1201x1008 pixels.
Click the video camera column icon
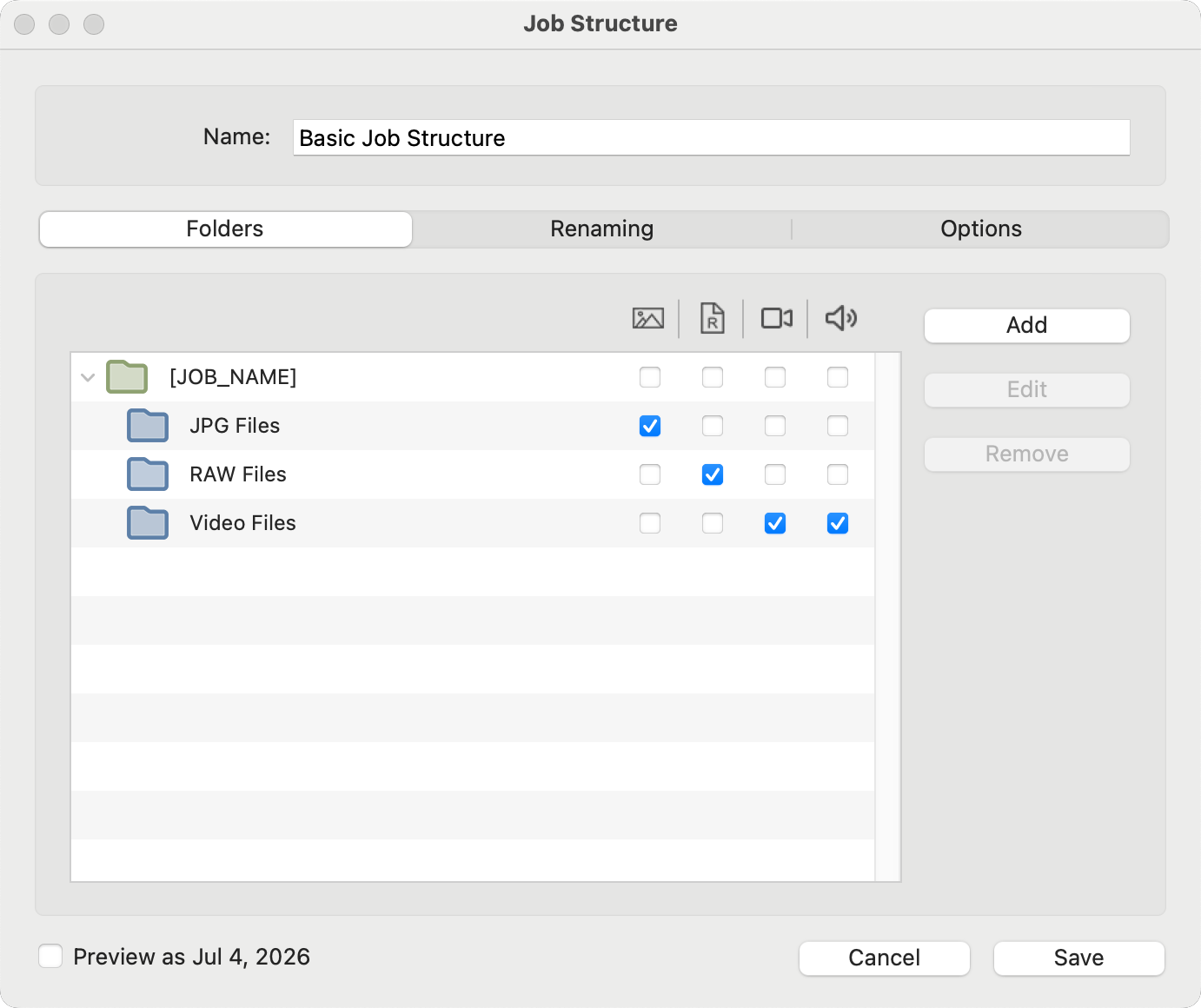(x=776, y=318)
